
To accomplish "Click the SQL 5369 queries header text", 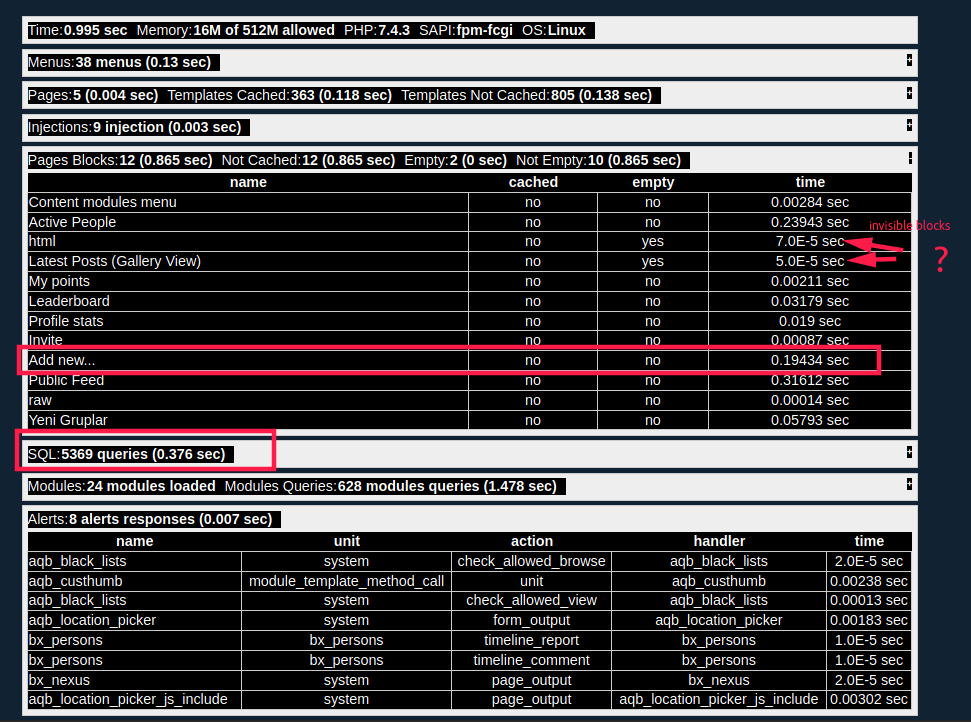I will [127, 454].
